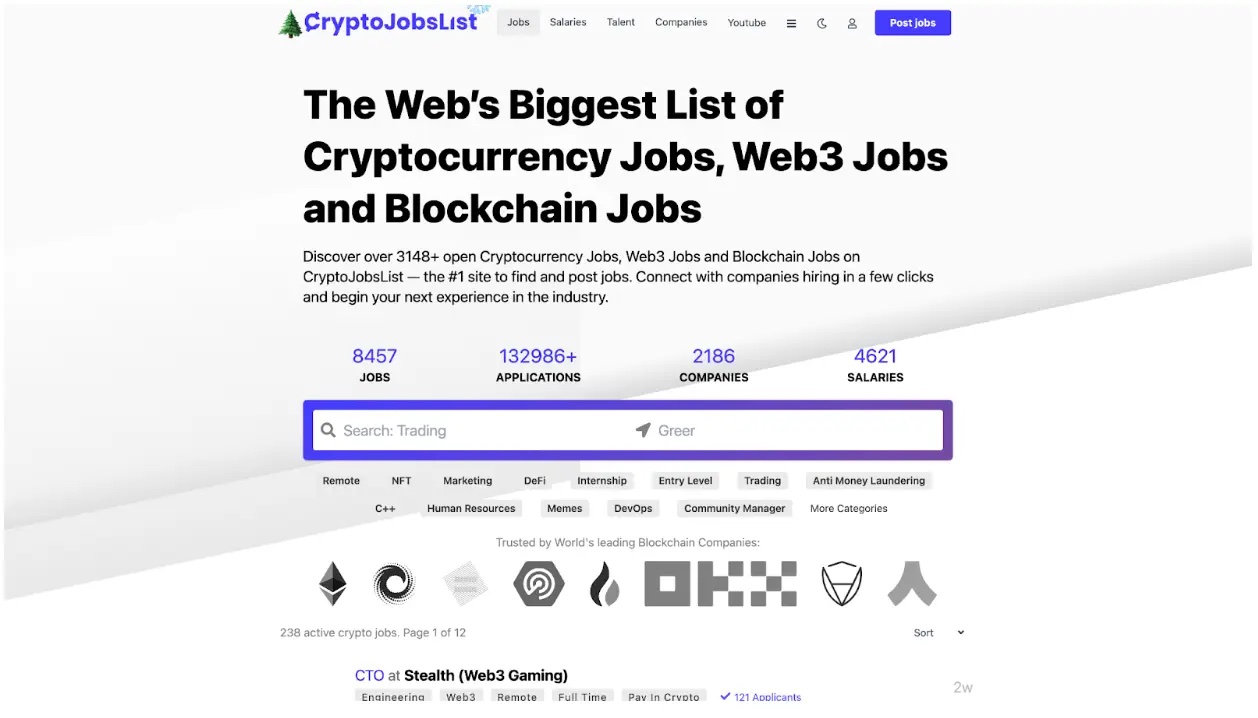1258x718 pixels.
Task: Click the user account icon
Action: coord(851,22)
